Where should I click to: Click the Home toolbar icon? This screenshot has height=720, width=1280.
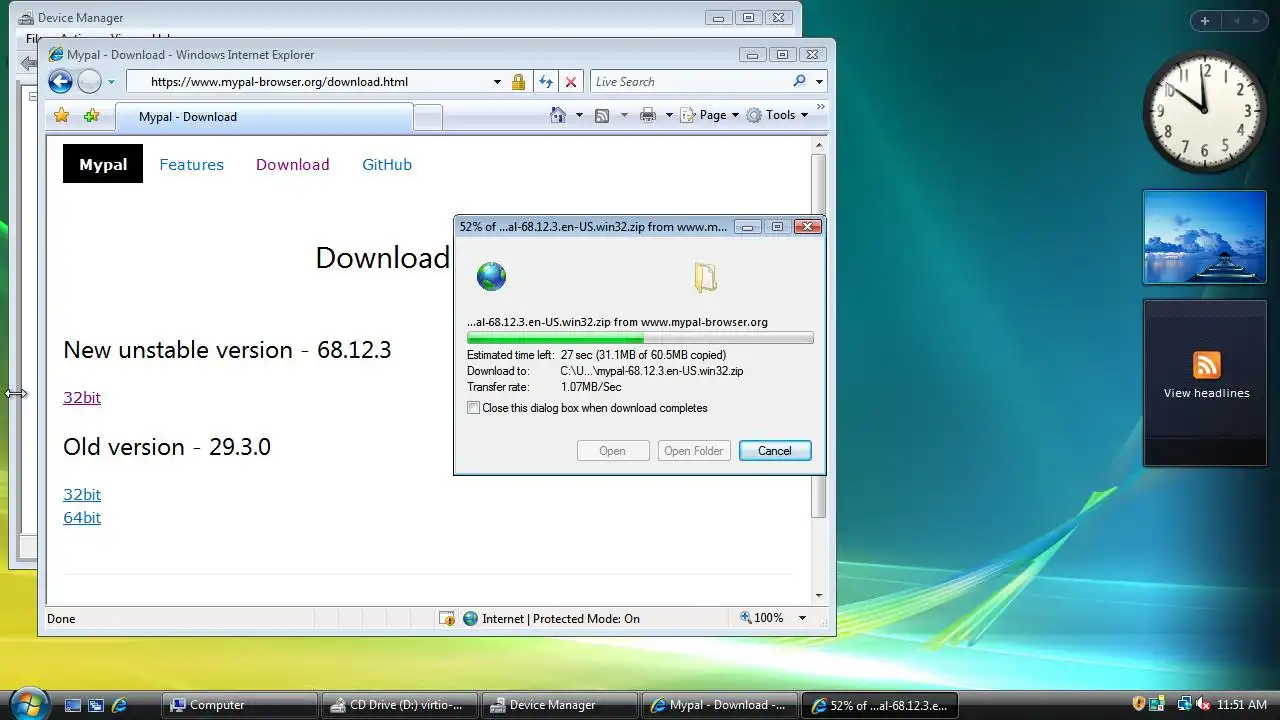coord(559,115)
